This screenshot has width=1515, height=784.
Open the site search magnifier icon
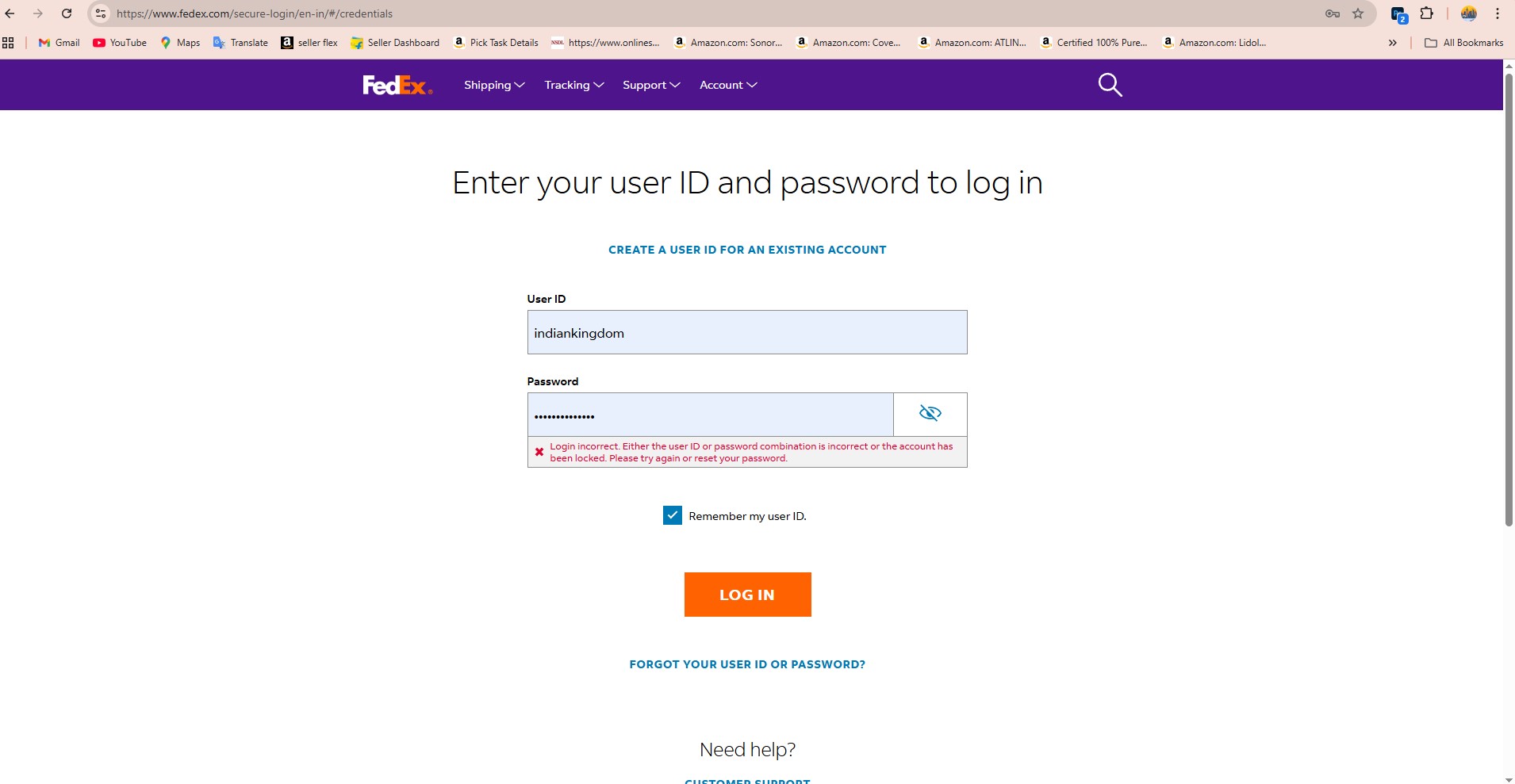1110,85
